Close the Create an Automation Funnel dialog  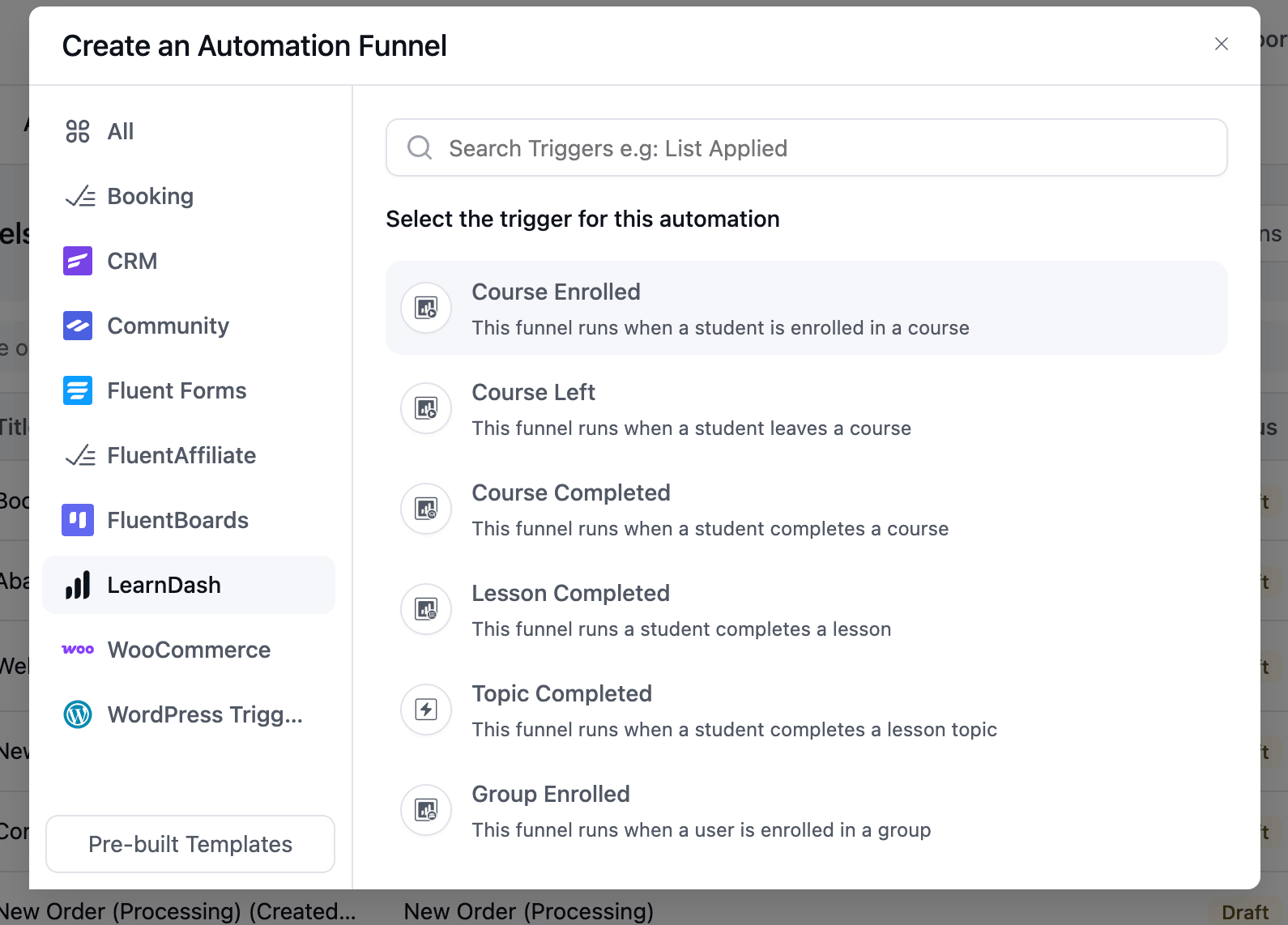coord(1222,44)
